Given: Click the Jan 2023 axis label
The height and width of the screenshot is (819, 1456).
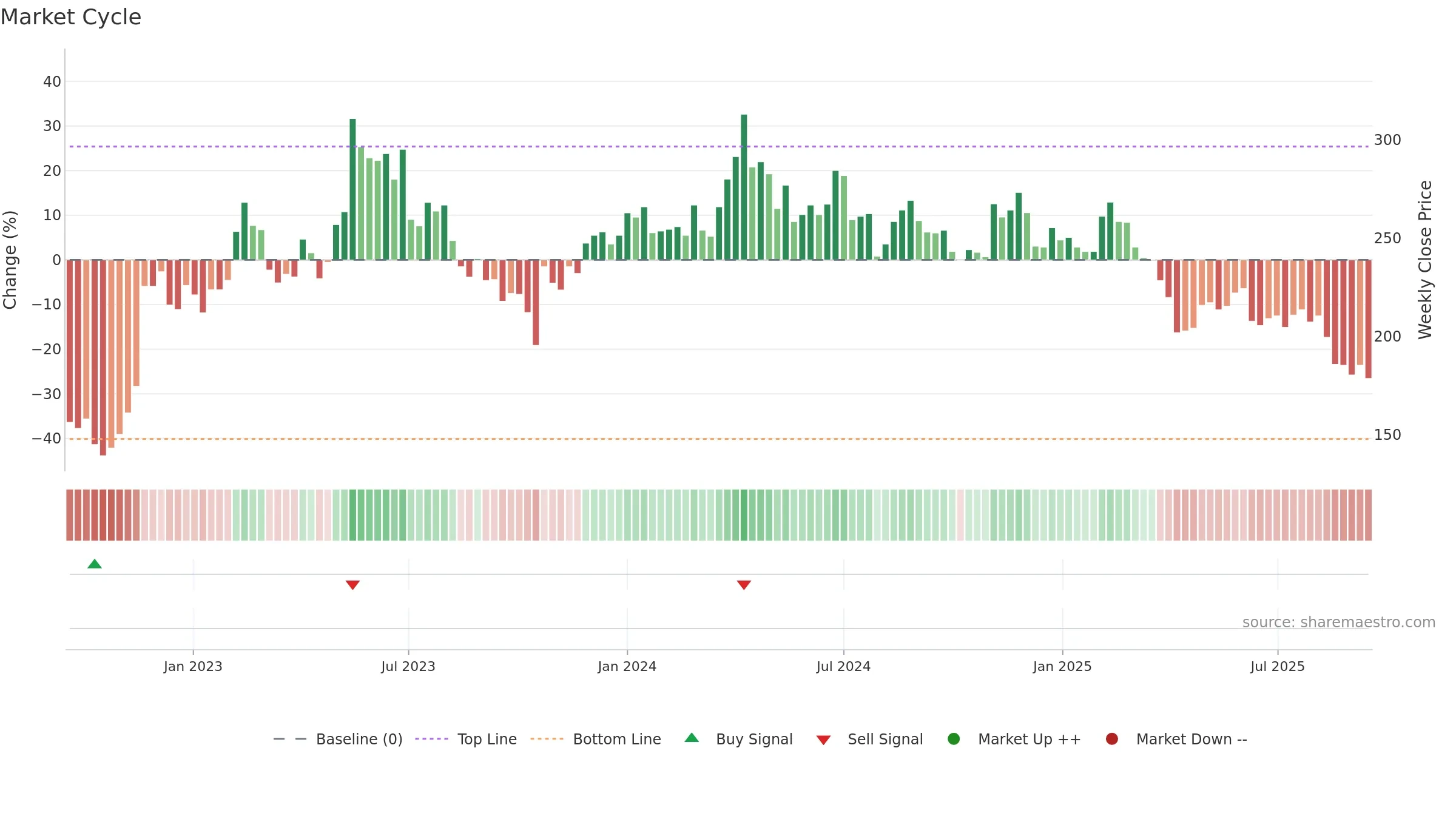Looking at the screenshot, I should point(193,666).
